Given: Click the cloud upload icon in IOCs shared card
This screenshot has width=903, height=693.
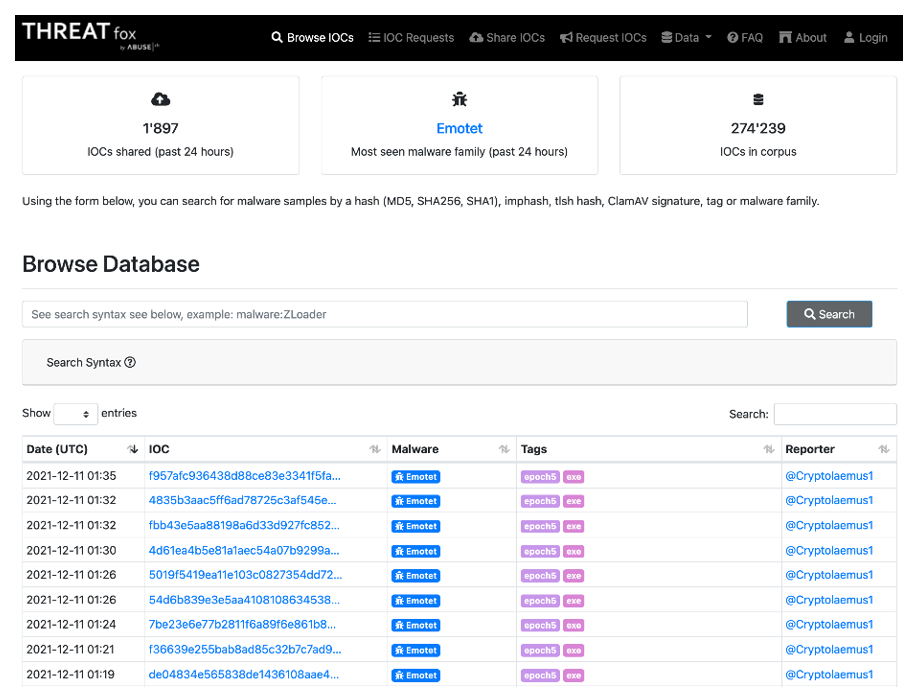Looking at the screenshot, I should (x=161, y=100).
